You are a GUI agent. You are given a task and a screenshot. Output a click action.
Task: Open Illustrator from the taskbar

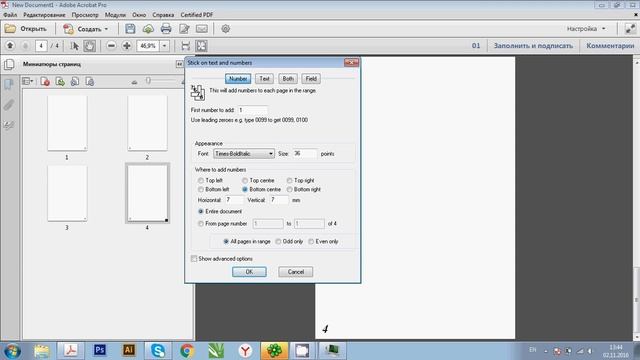coord(129,350)
